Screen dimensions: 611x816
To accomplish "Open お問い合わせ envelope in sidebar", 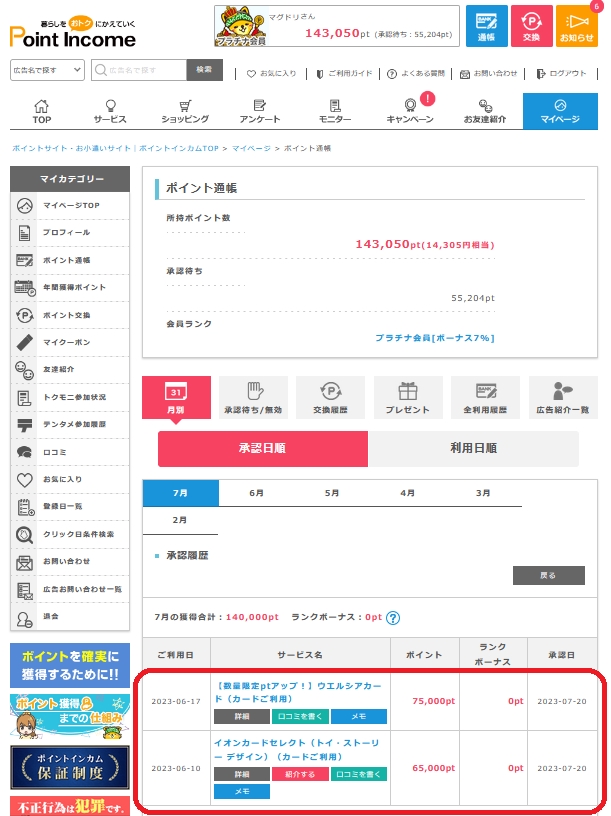I will pos(70,562).
